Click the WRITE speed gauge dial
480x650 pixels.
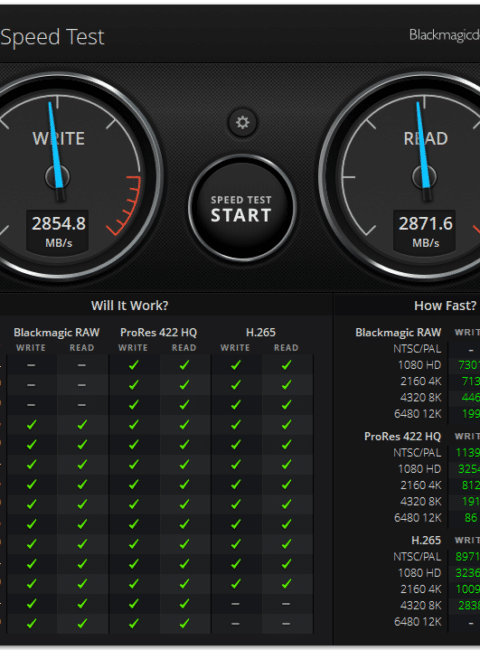[58, 177]
